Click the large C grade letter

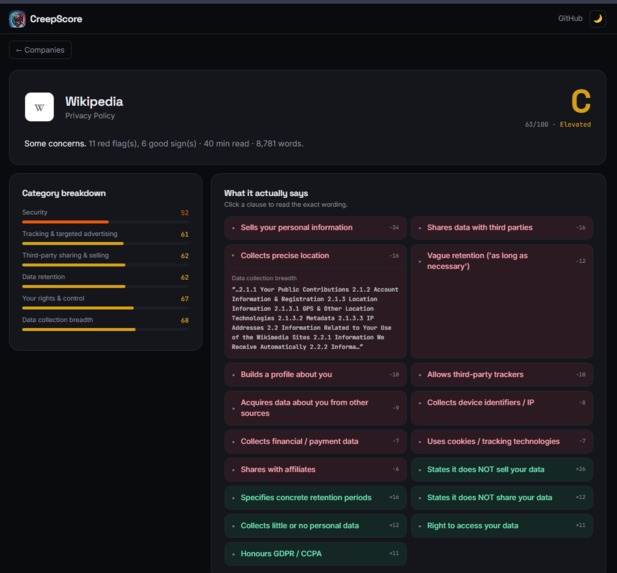point(581,101)
